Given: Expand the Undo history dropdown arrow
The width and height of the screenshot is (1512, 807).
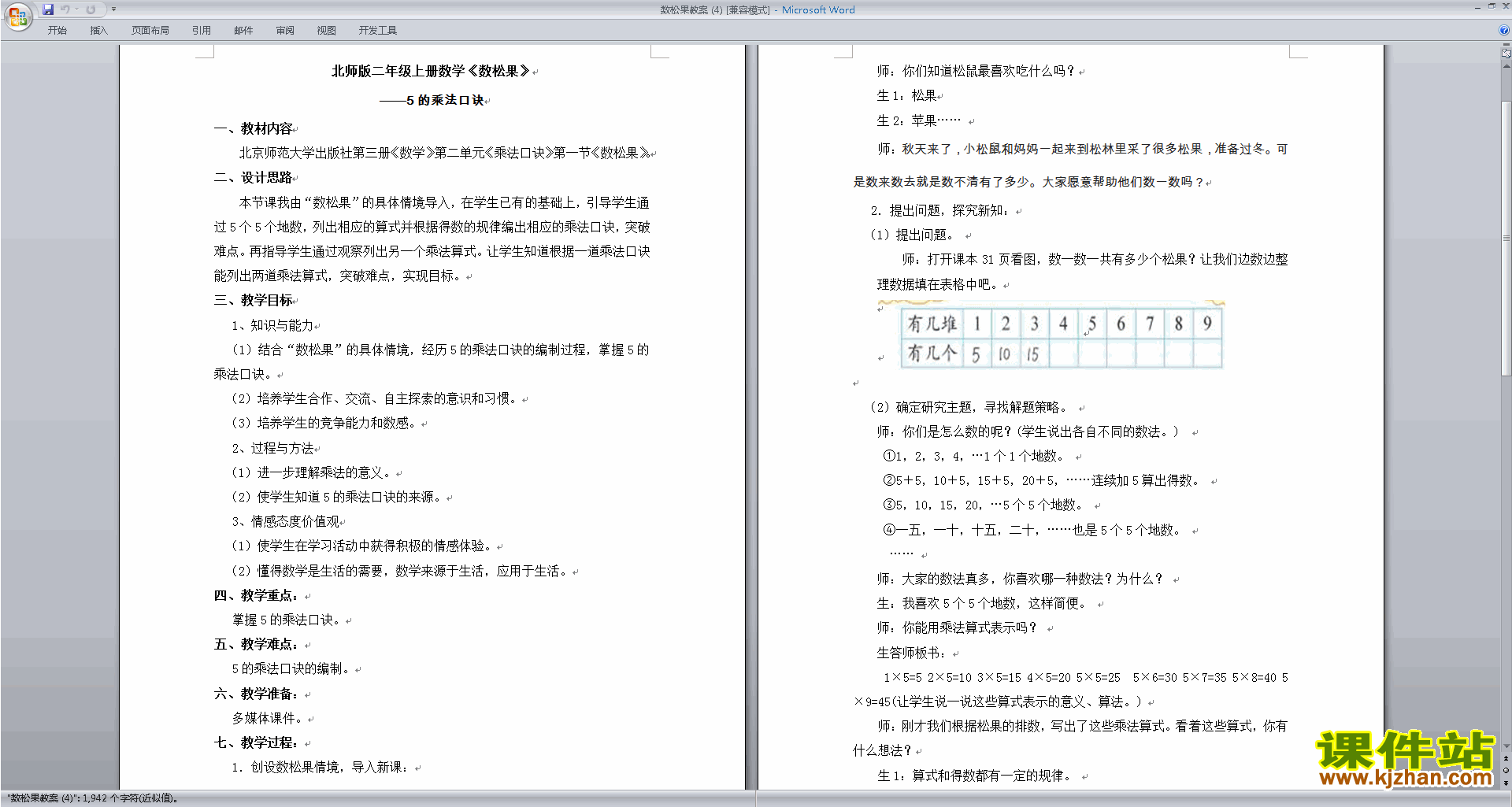Looking at the screenshot, I should [77, 9].
